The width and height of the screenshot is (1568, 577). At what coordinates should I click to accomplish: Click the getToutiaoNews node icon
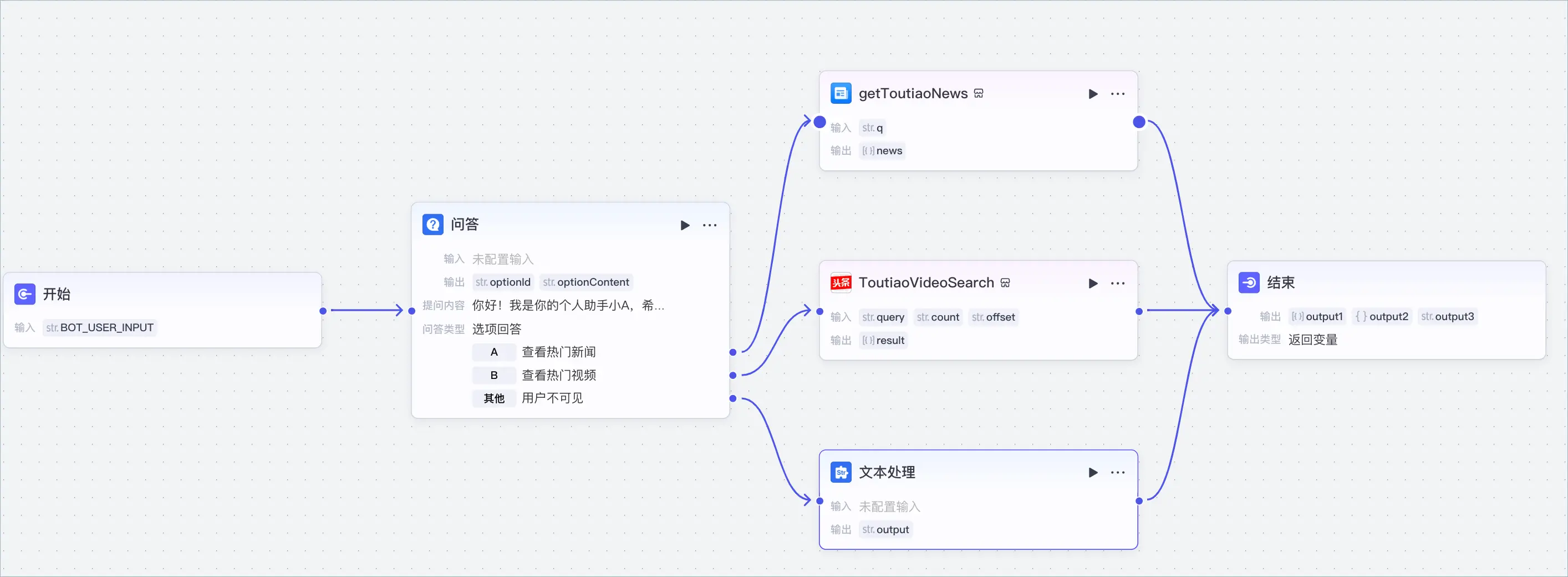[x=841, y=93]
